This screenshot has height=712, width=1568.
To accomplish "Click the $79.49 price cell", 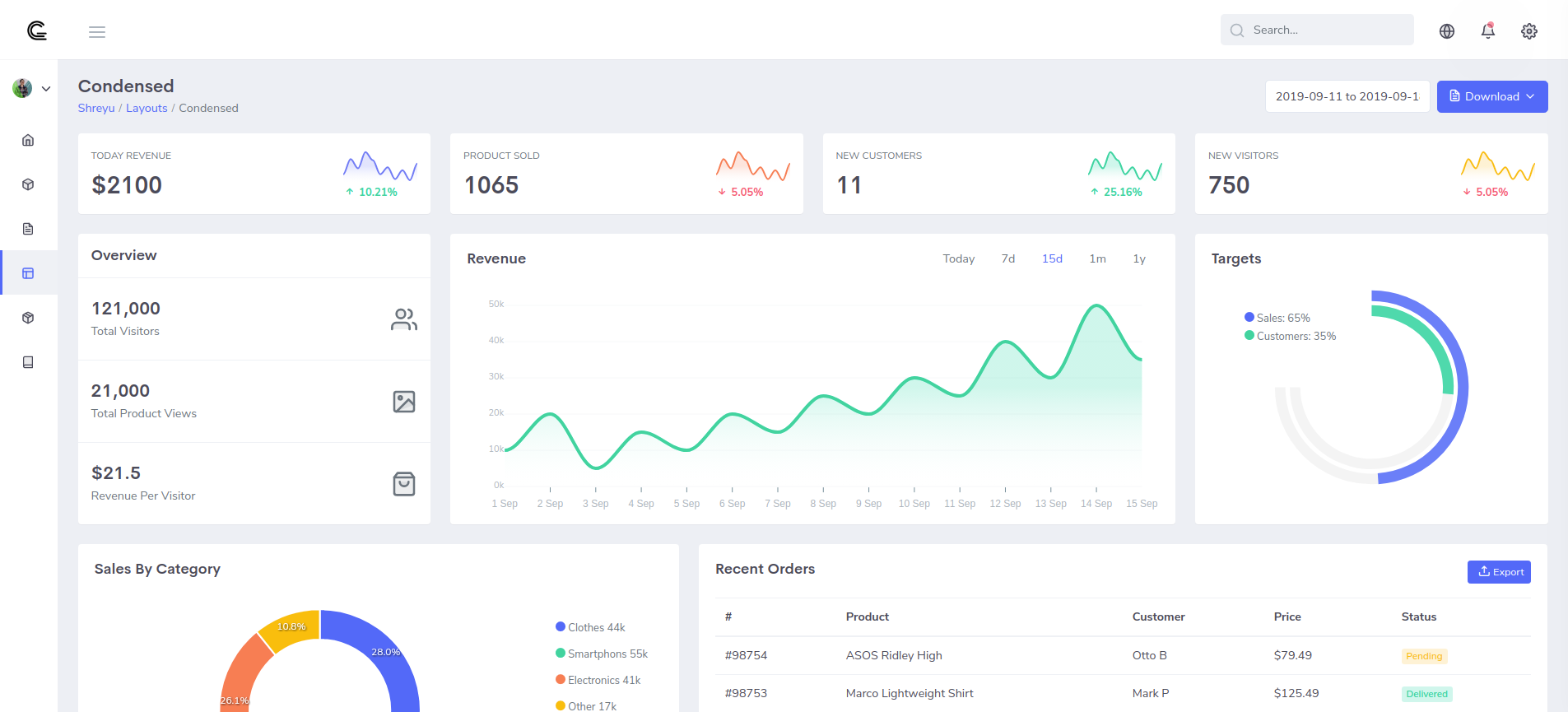I will (x=1292, y=655).
